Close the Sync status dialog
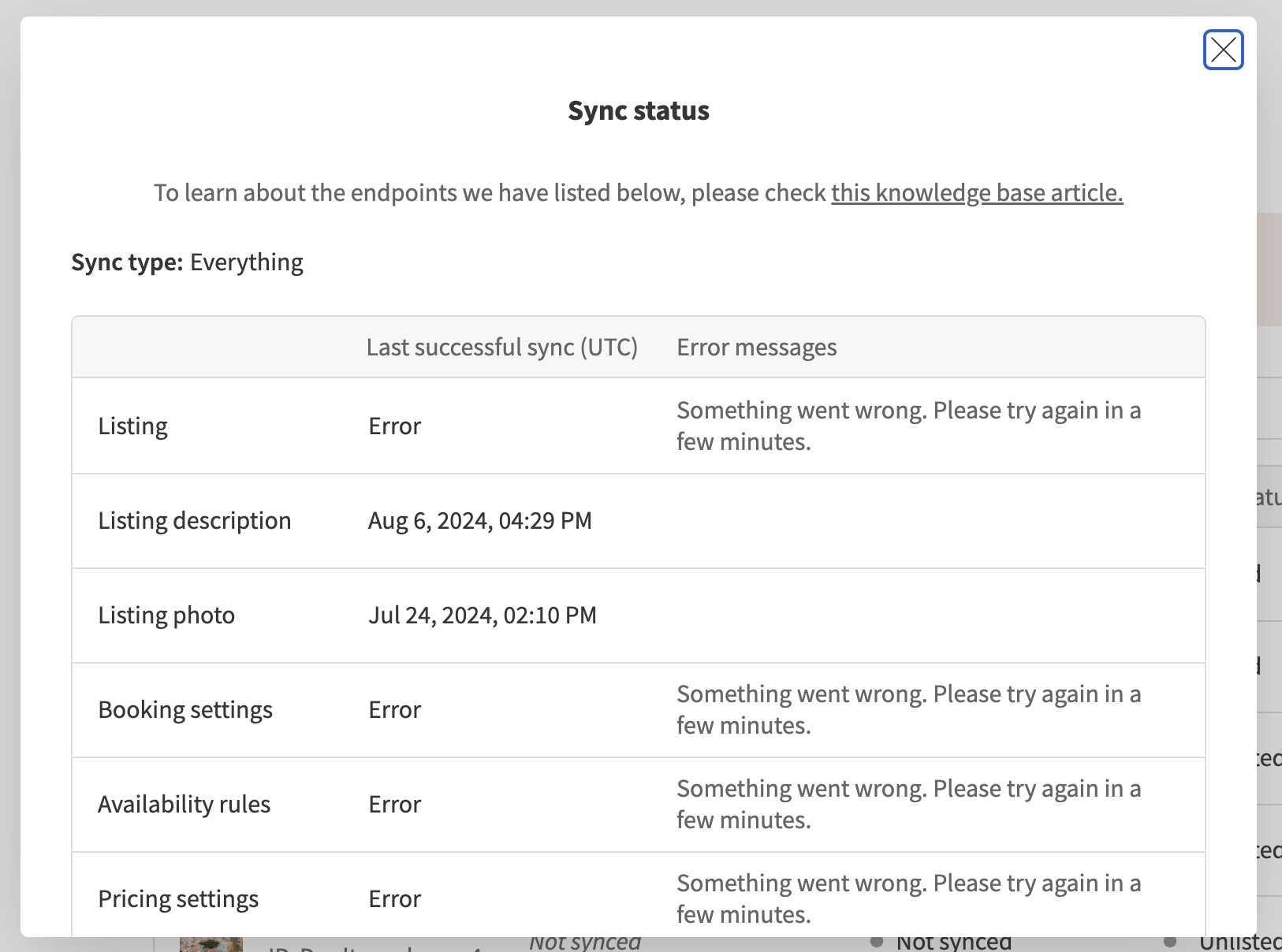Viewport: 1282px width, 952px height. 1223,50
